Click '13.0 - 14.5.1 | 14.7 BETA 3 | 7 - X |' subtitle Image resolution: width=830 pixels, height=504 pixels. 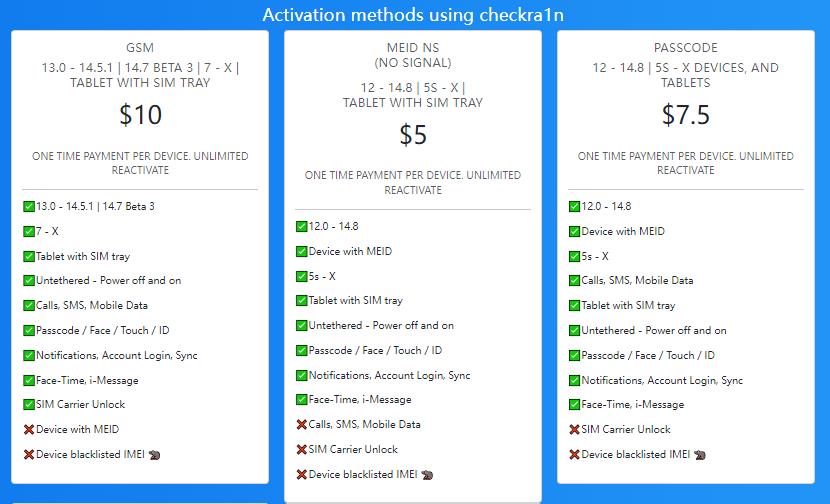(x=140, y=68)
